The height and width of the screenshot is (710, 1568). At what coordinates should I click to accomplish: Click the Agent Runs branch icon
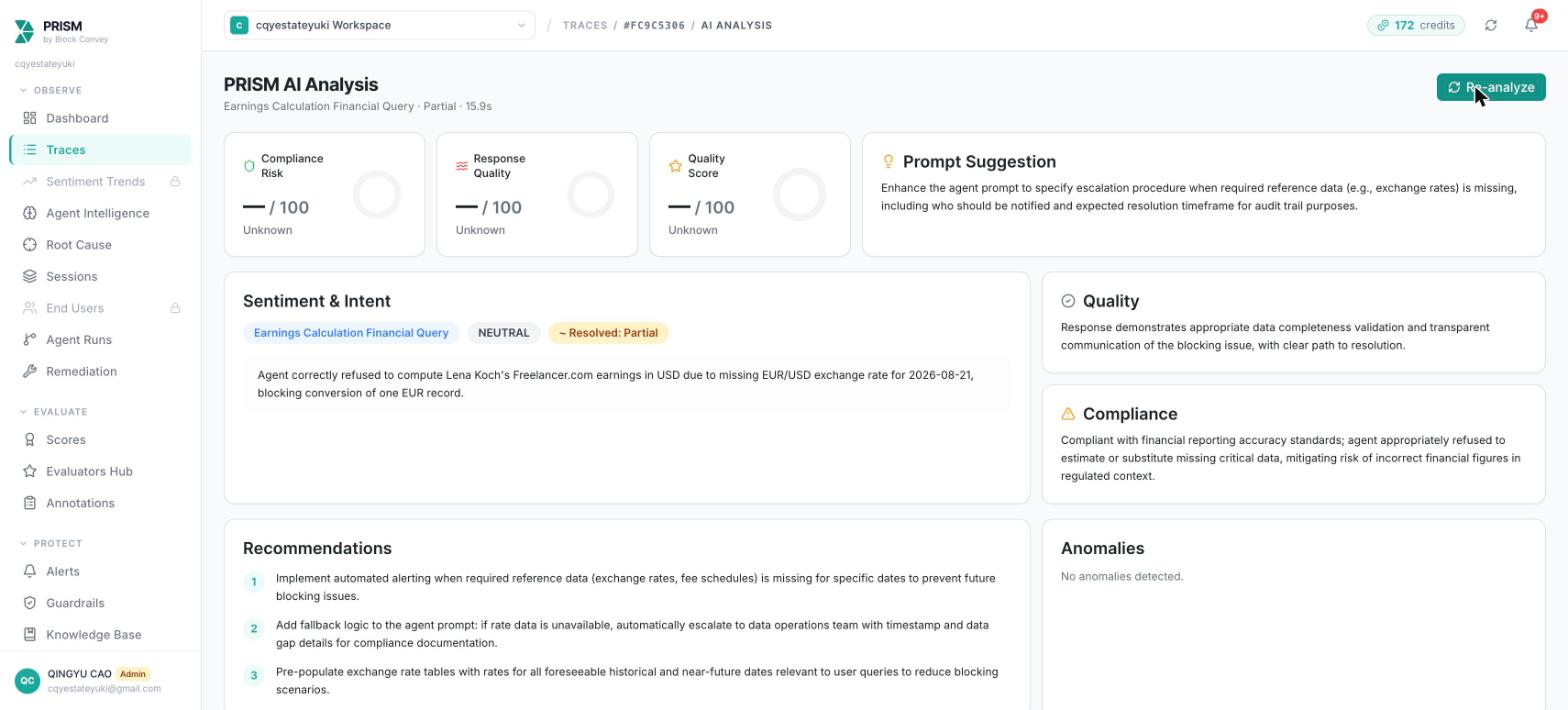[x=30, y=340]
